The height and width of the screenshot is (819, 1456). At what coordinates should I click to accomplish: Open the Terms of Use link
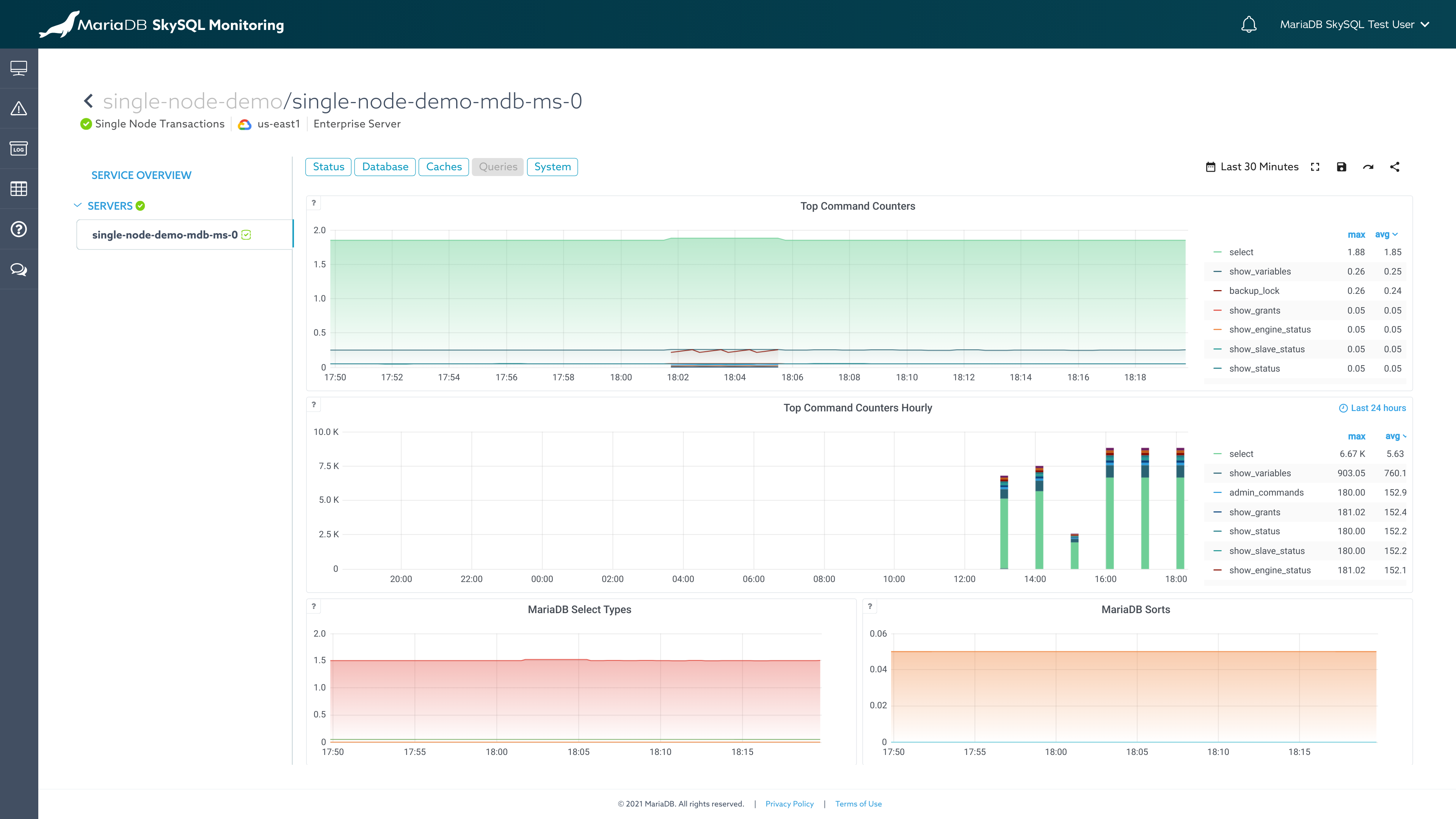click(858, 804)
